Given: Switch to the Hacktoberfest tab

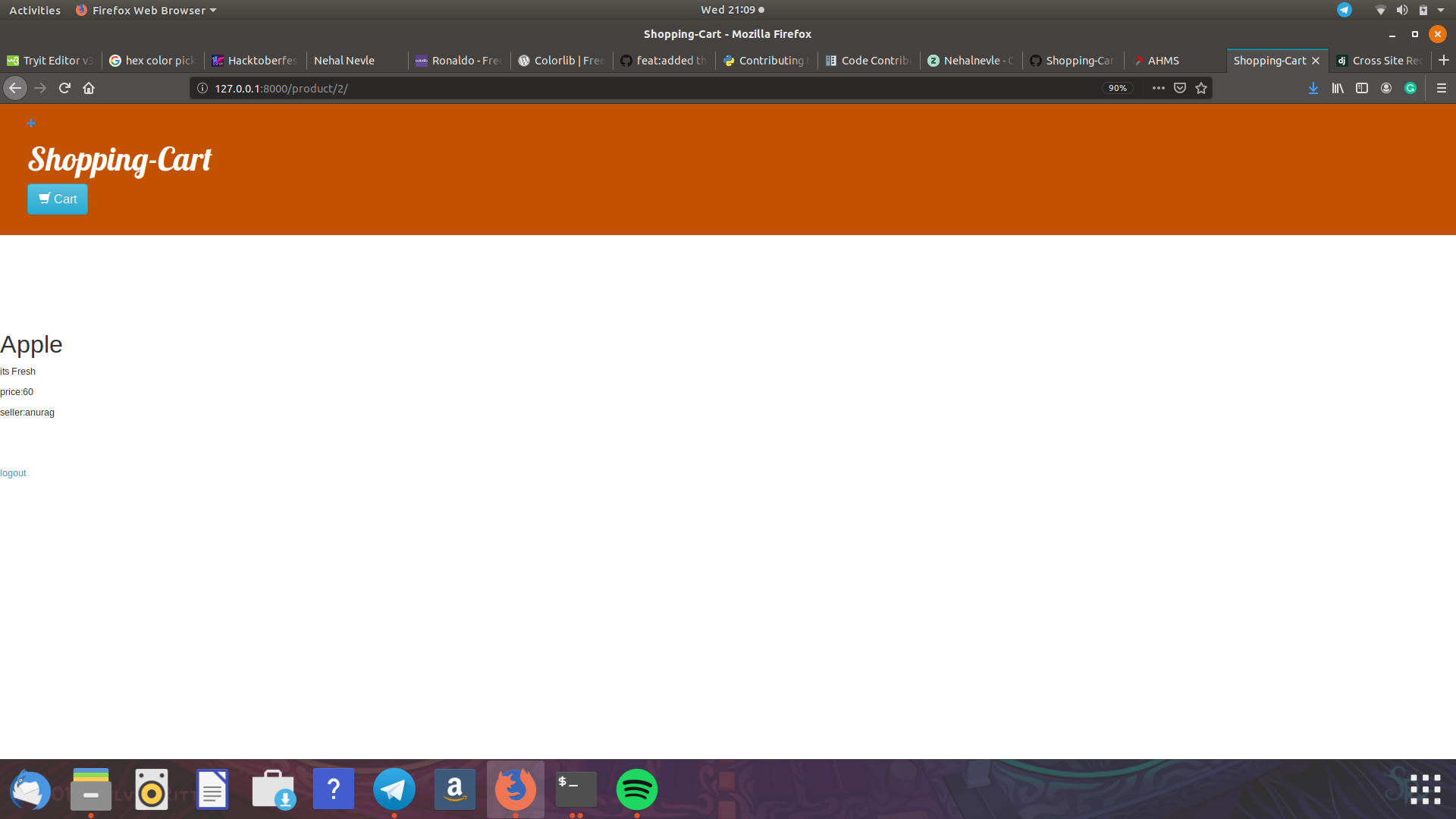Looking at the screenshot, I should [256, 61].
